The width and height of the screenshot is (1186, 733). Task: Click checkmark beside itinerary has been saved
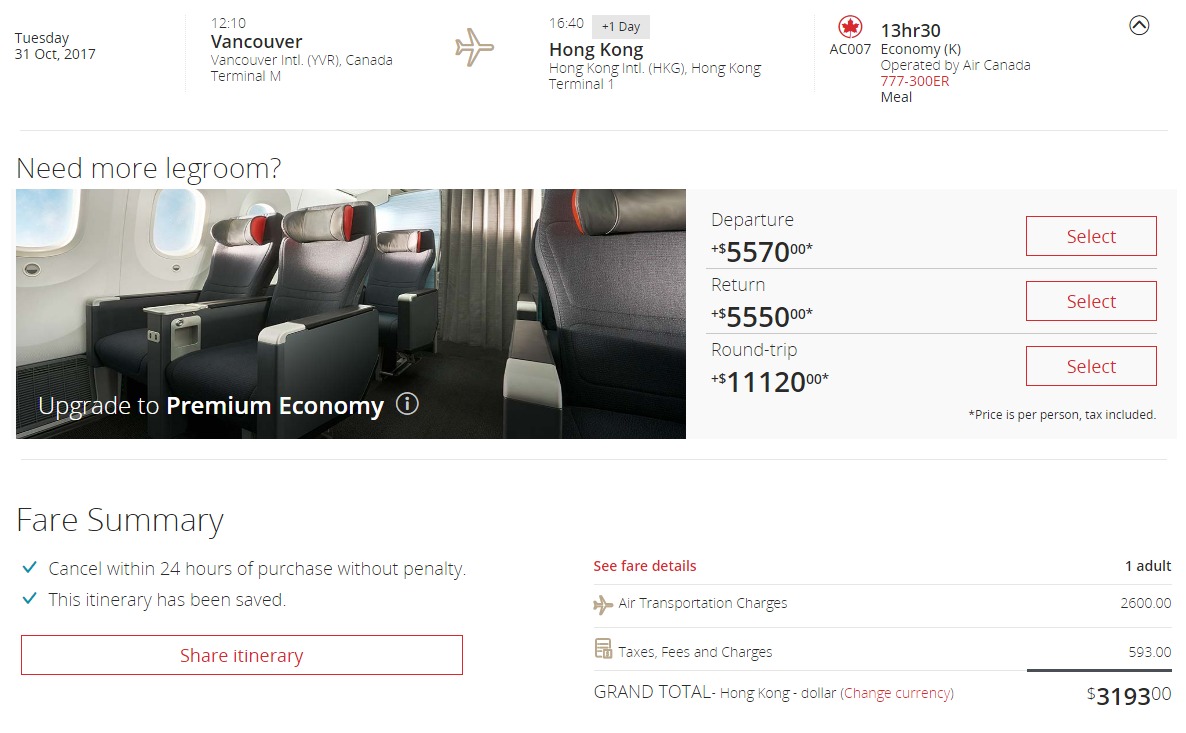30,600
